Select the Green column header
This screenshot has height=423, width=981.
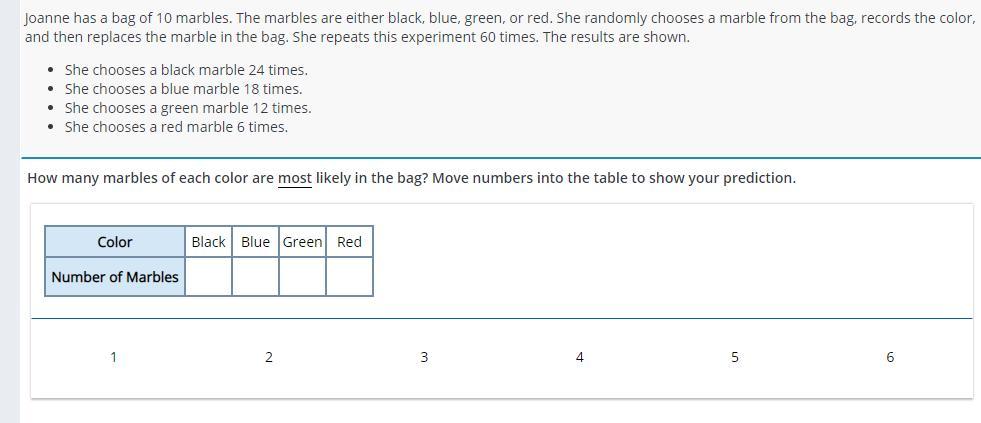[302, 242]
